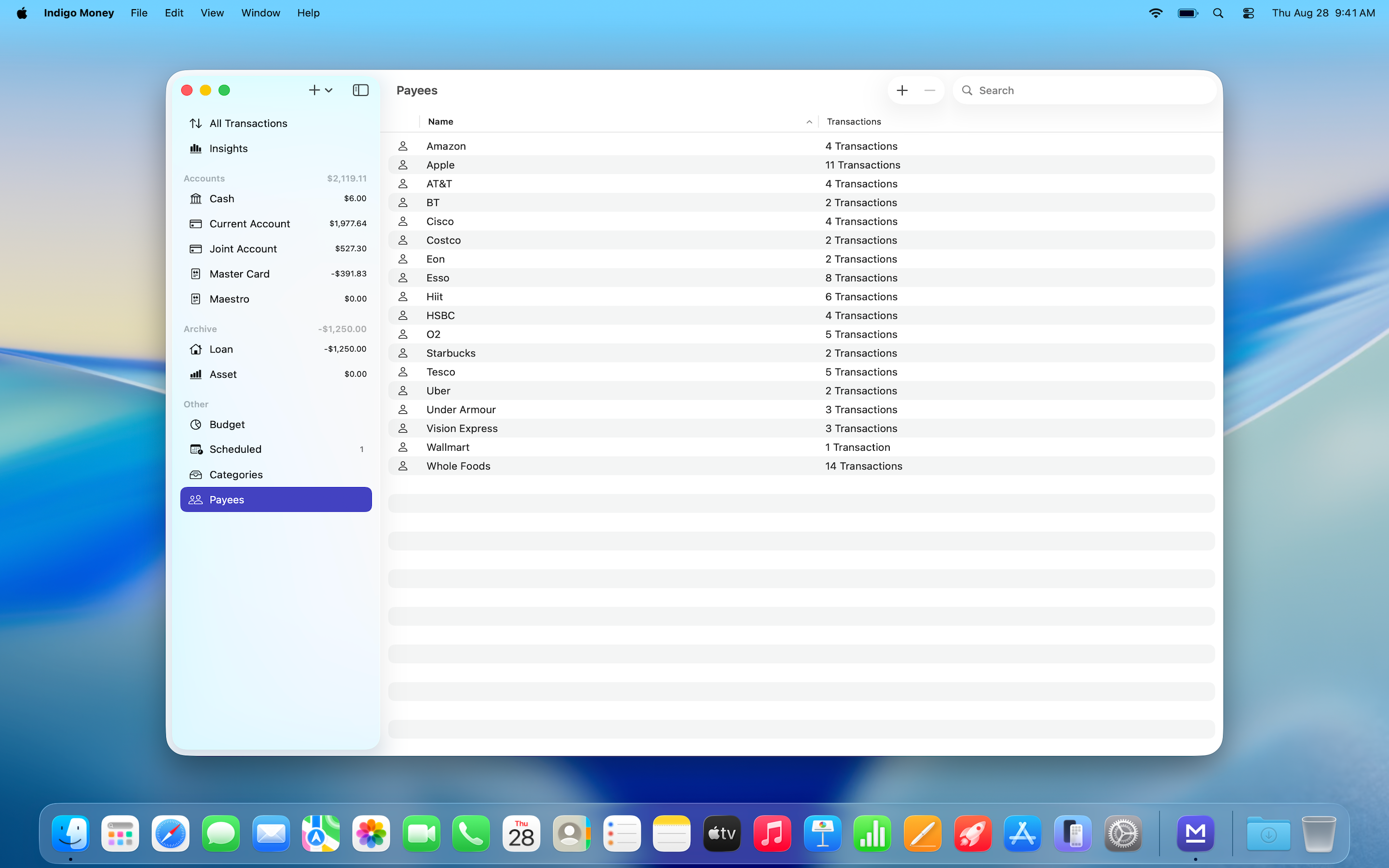
Task: Select the Starbucks payee row
Action: pos(801,353)
